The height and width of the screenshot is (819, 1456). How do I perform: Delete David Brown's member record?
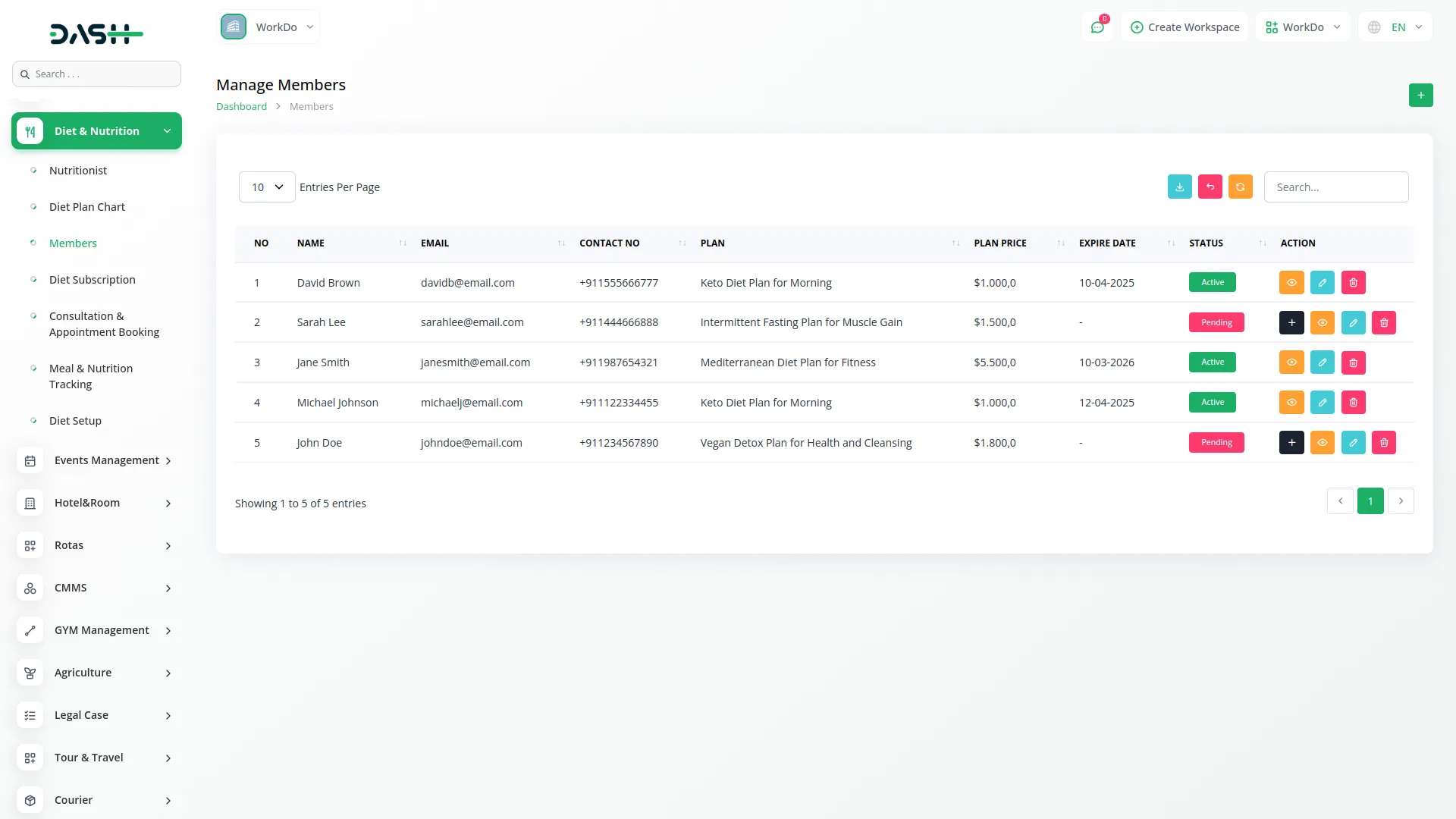(1353, 283)
